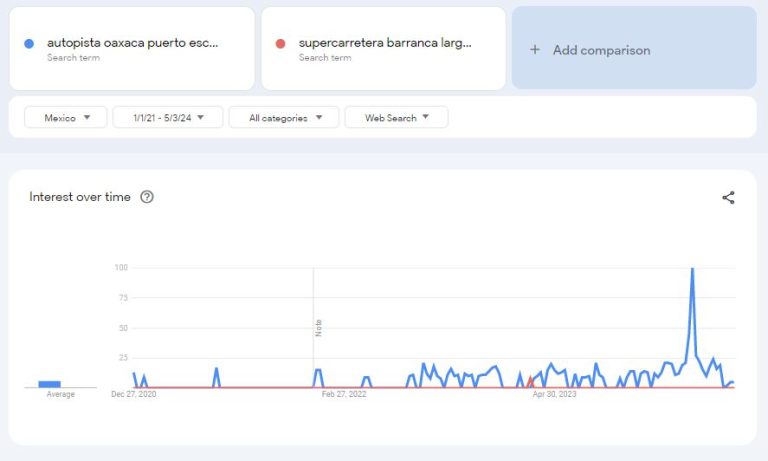Click the share icon on the chart card
Viewport: 768px width, 461px height.
click(x=728, y=197)
